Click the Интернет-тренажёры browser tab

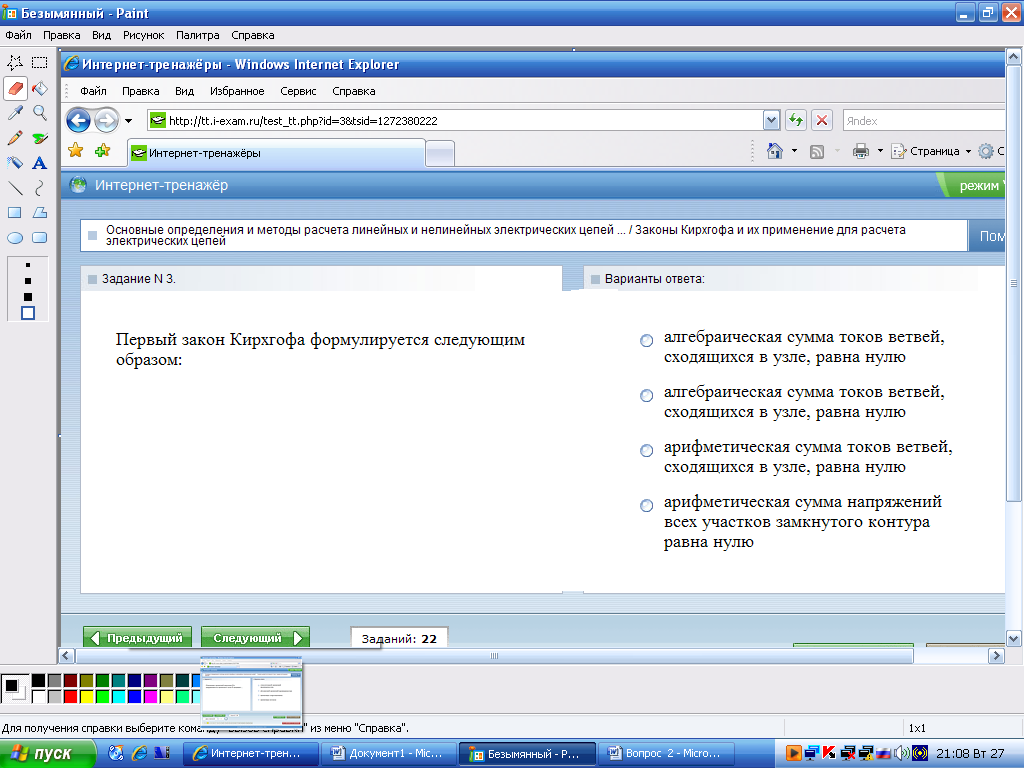click(x=276, y=153)
